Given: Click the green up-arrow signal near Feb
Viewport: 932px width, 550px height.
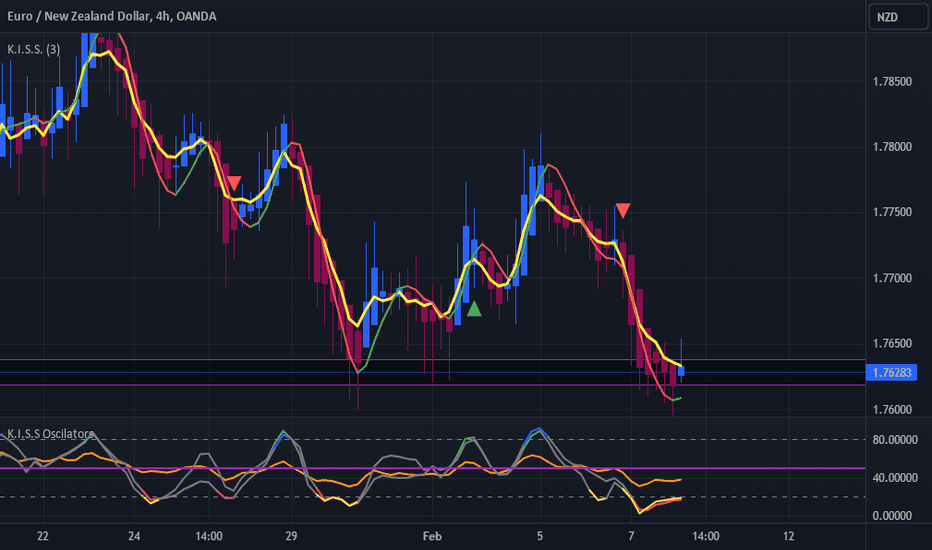Looking at the screenshot, I should (x=474, y=309).
